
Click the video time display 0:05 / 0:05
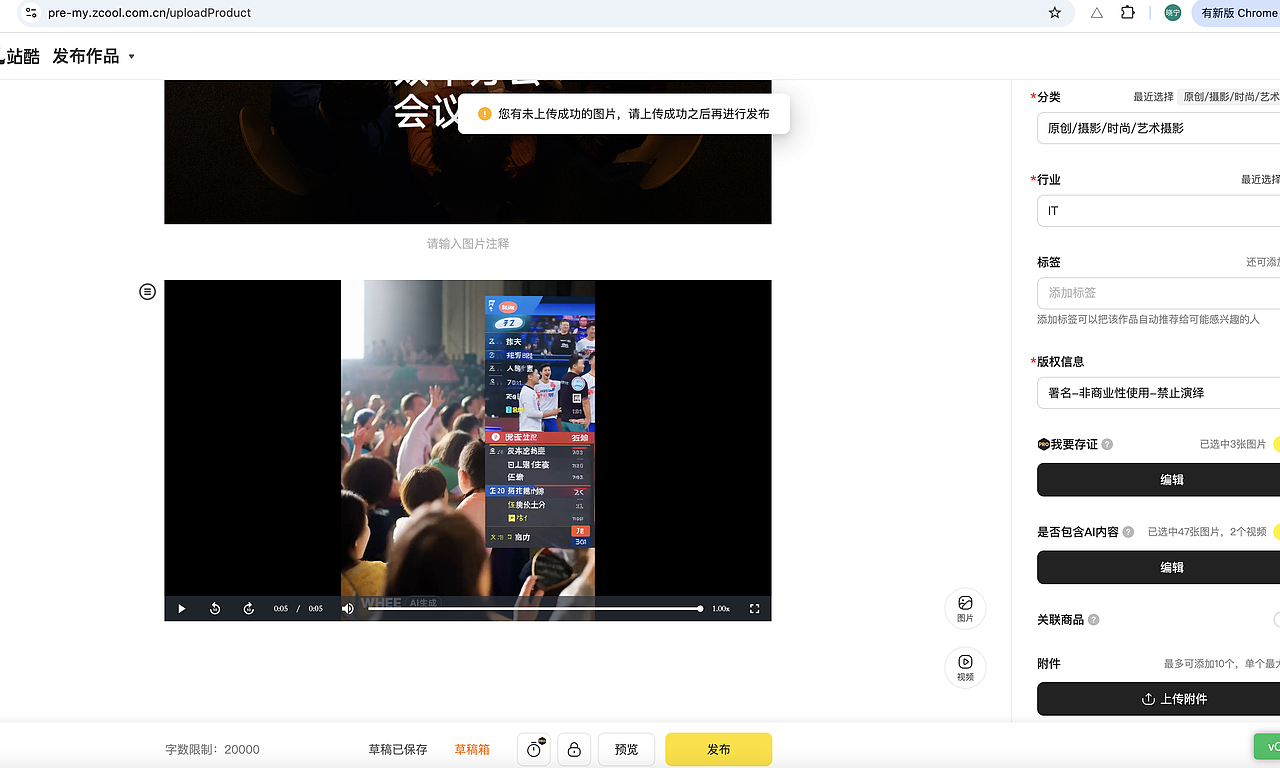point(298,608)
